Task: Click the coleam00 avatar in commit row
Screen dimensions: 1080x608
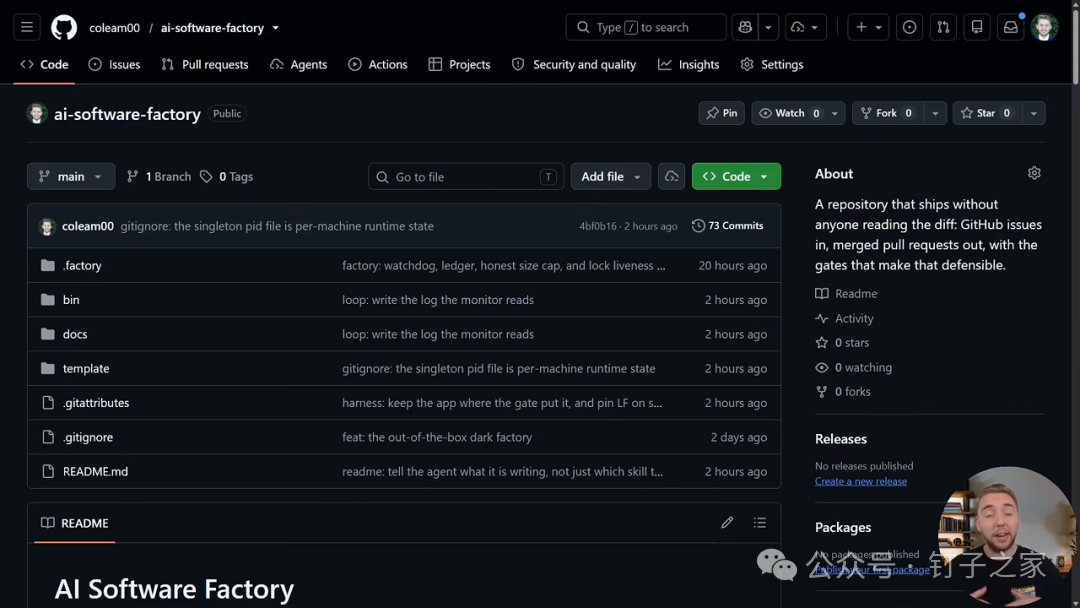Action: [x=47, y=226]
